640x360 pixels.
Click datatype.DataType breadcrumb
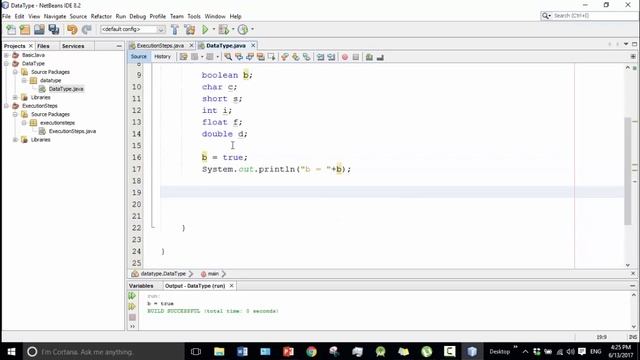point(163,274)
